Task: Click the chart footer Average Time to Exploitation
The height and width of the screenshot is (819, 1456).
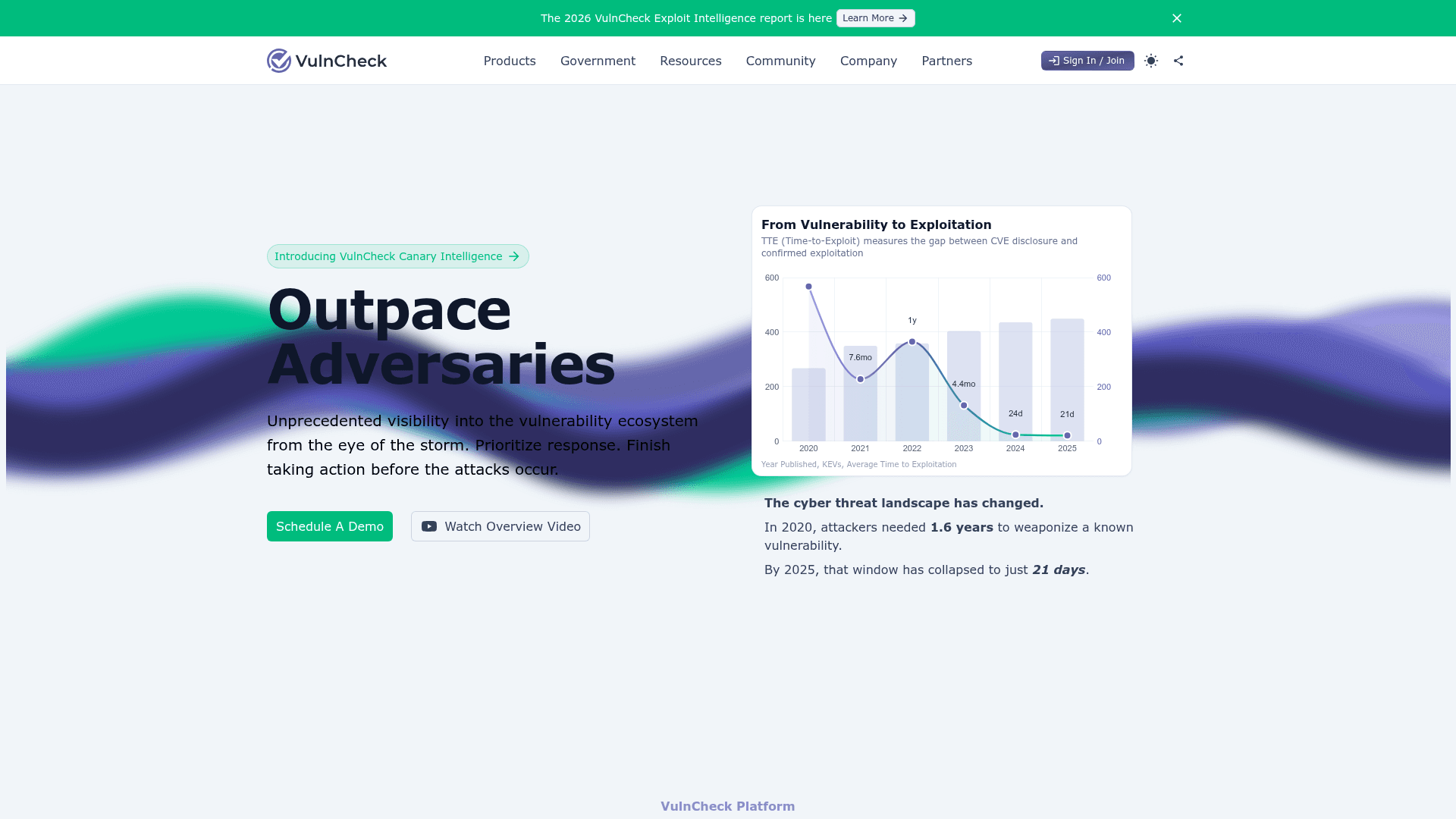Action: coord(902,464)
